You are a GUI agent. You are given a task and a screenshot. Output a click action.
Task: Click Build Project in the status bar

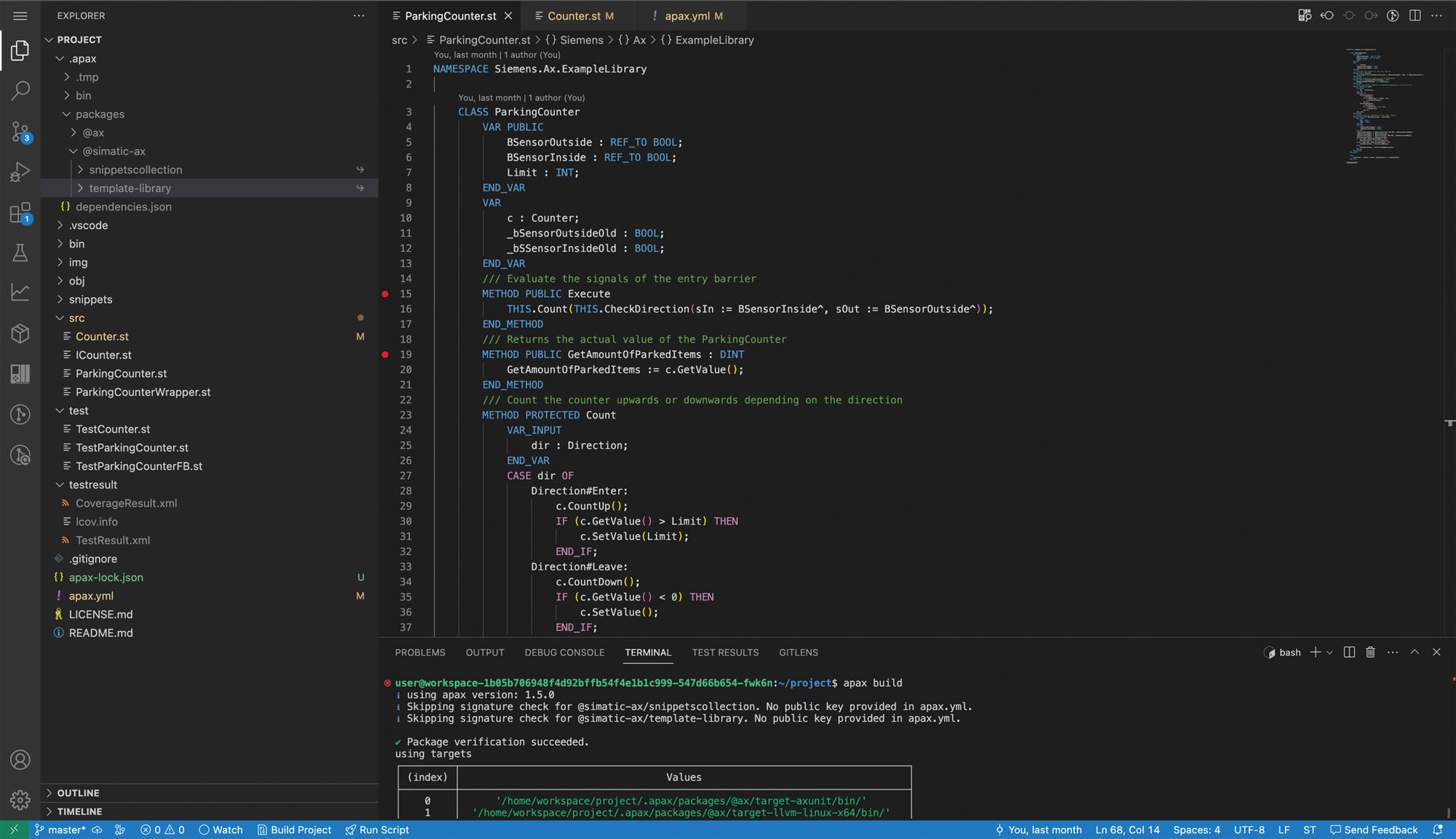point(294,830)
